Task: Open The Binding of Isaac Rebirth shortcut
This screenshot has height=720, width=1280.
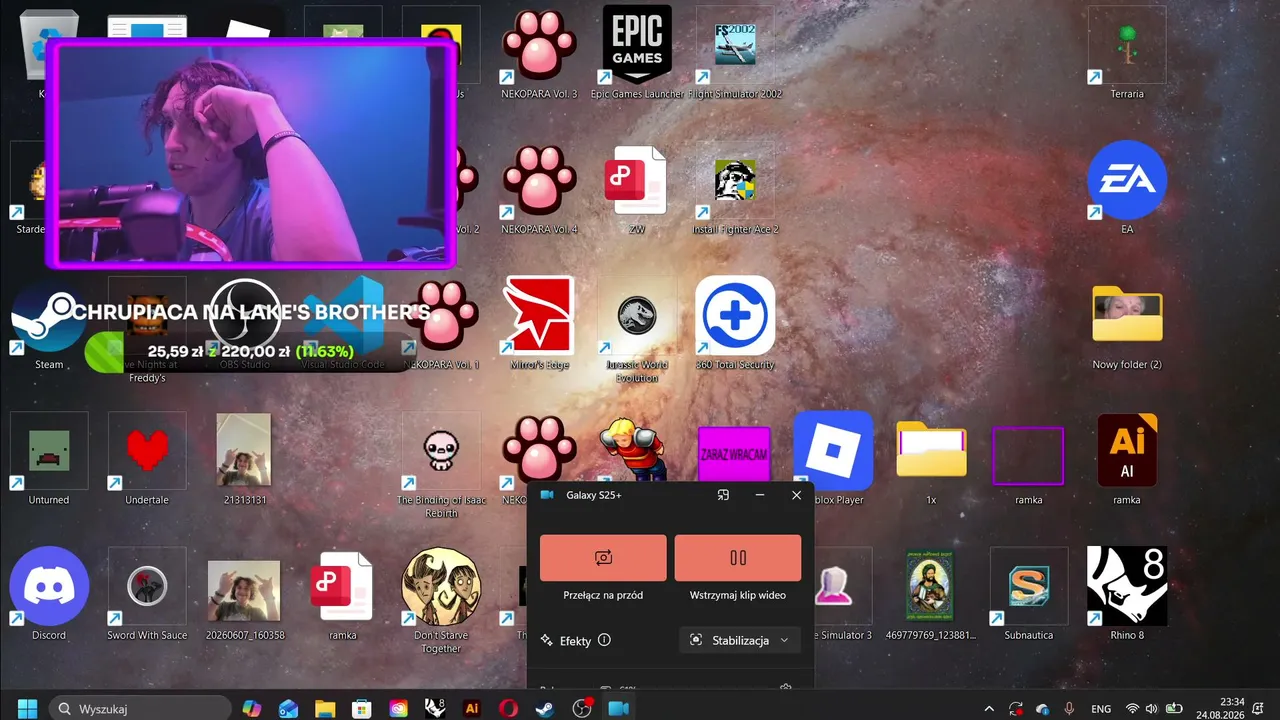Action: click(x=441, y=465)
